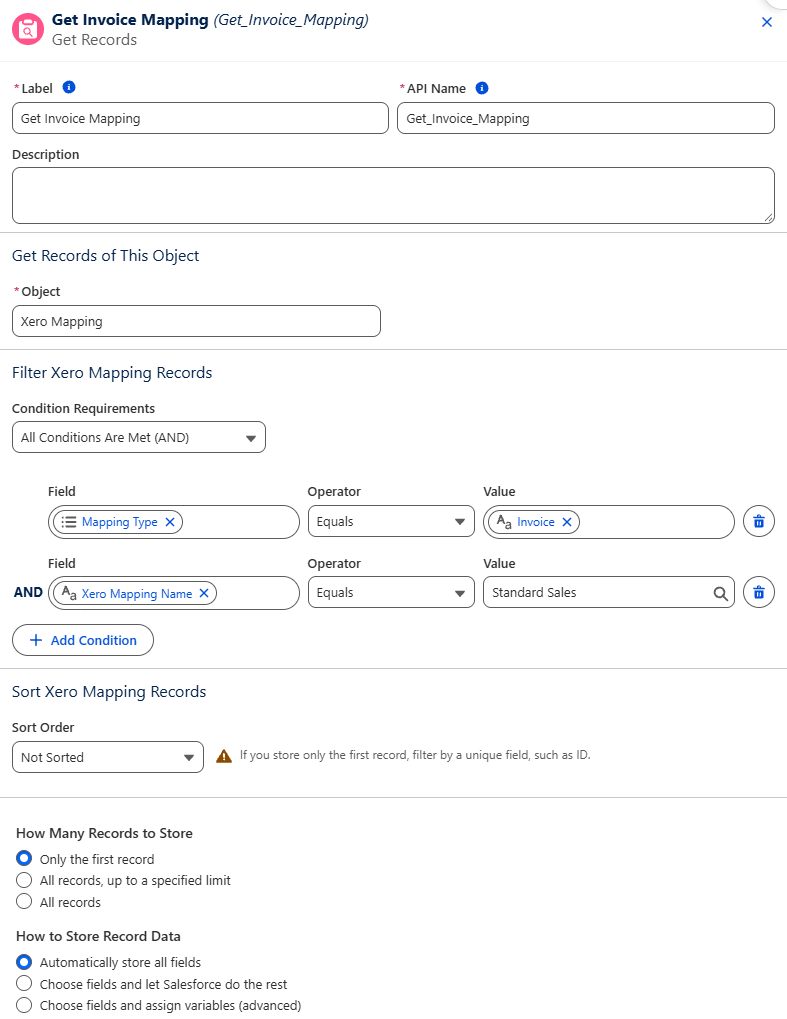Viewport: 787px width, 1019px height.
Task: Close the Get Invoice Mapping panel
Action: 767,22
